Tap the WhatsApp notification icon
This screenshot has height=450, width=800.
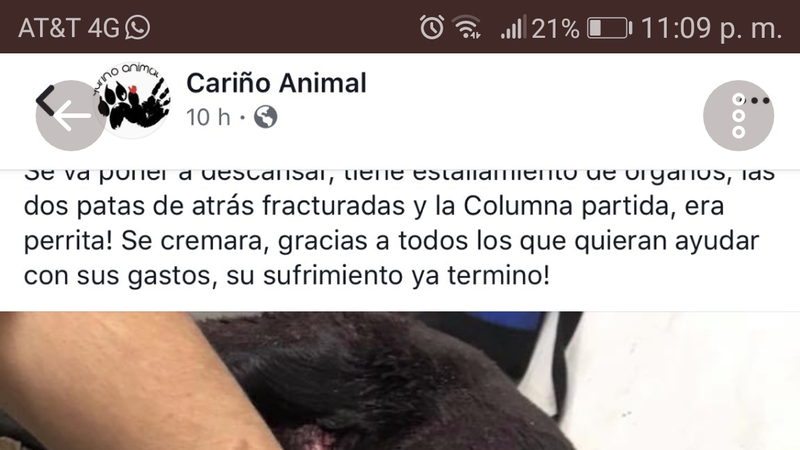[138, 28]
